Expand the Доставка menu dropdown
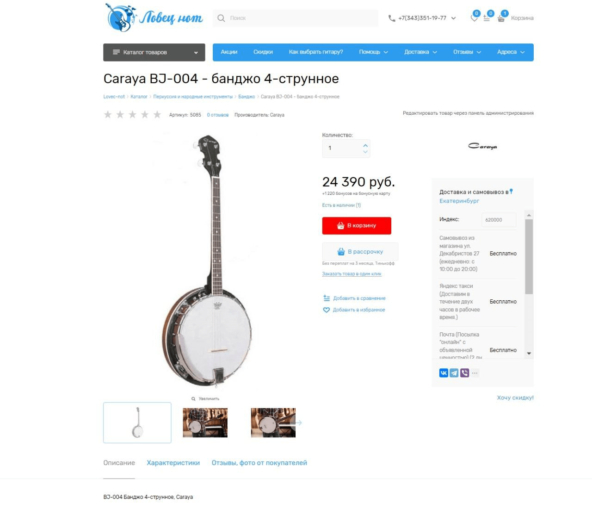The height and width of the screenshot is (510, 592). [420, 52]
